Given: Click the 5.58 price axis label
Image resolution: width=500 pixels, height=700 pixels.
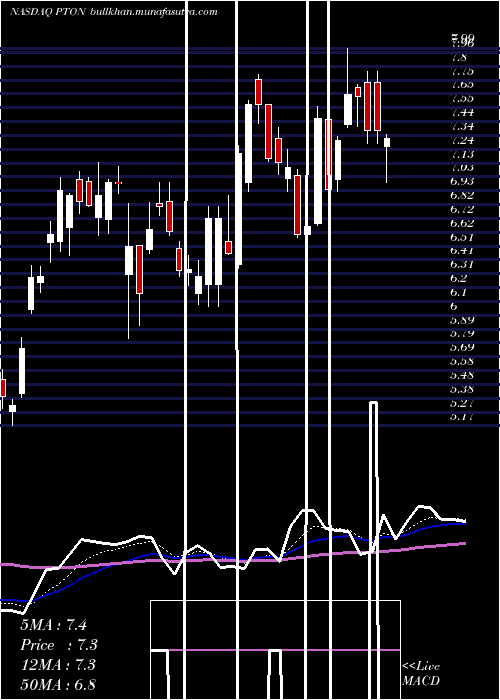Looking at the screenshot, I should pos(462,361).
